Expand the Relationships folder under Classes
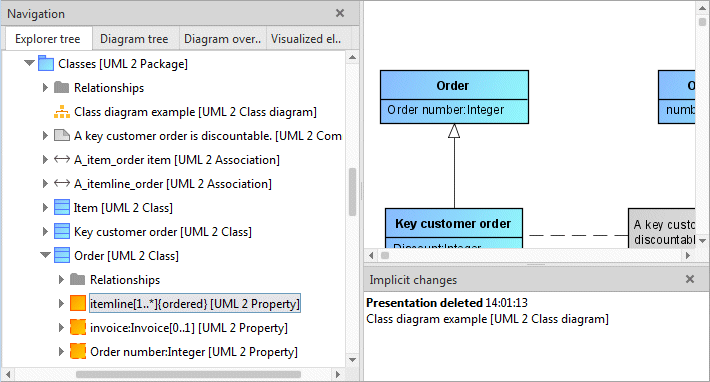The image size is (710, 382). (x=45, y=87)
